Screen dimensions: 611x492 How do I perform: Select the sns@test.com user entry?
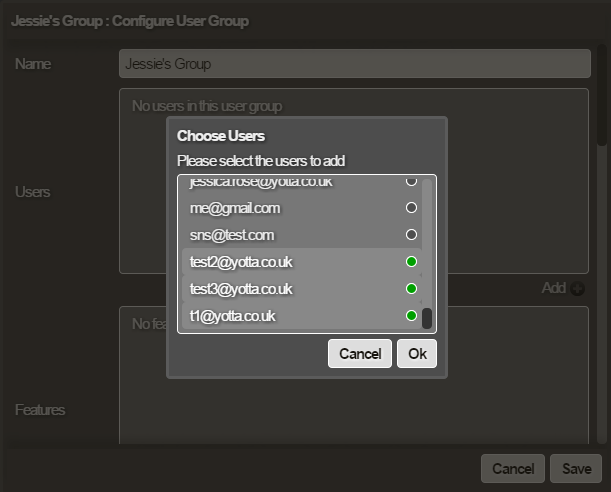coord(232,235)
